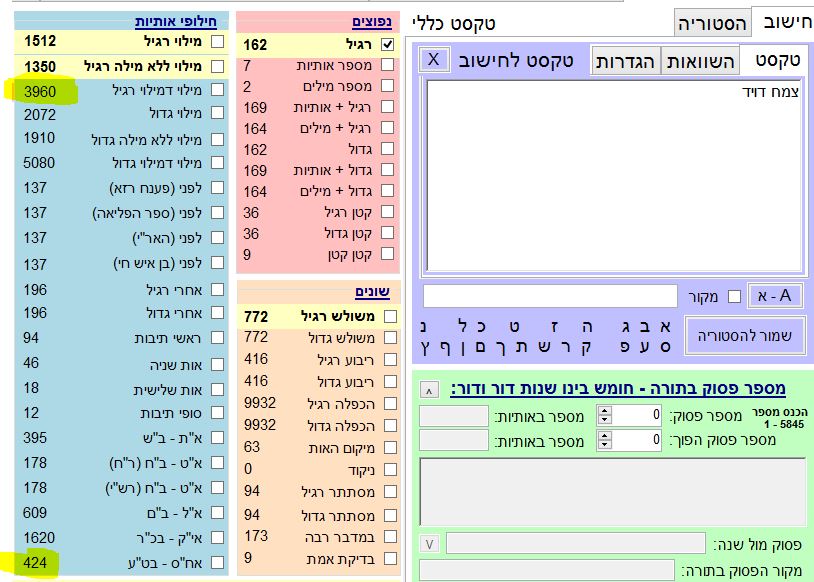
Task: Click the A - א language switch button
Action: pyautogui.click(x=775, y=296)
